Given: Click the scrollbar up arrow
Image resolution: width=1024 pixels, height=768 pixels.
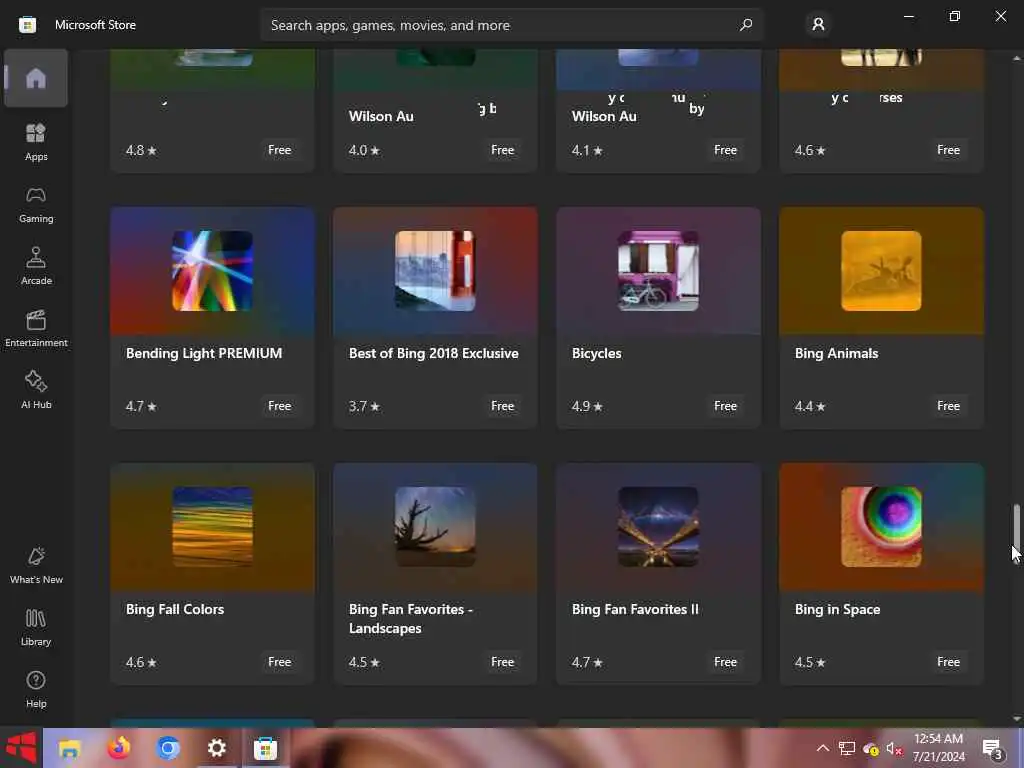Looking at the screenshot, I should pyautogui.click(x=1016, y=58).
